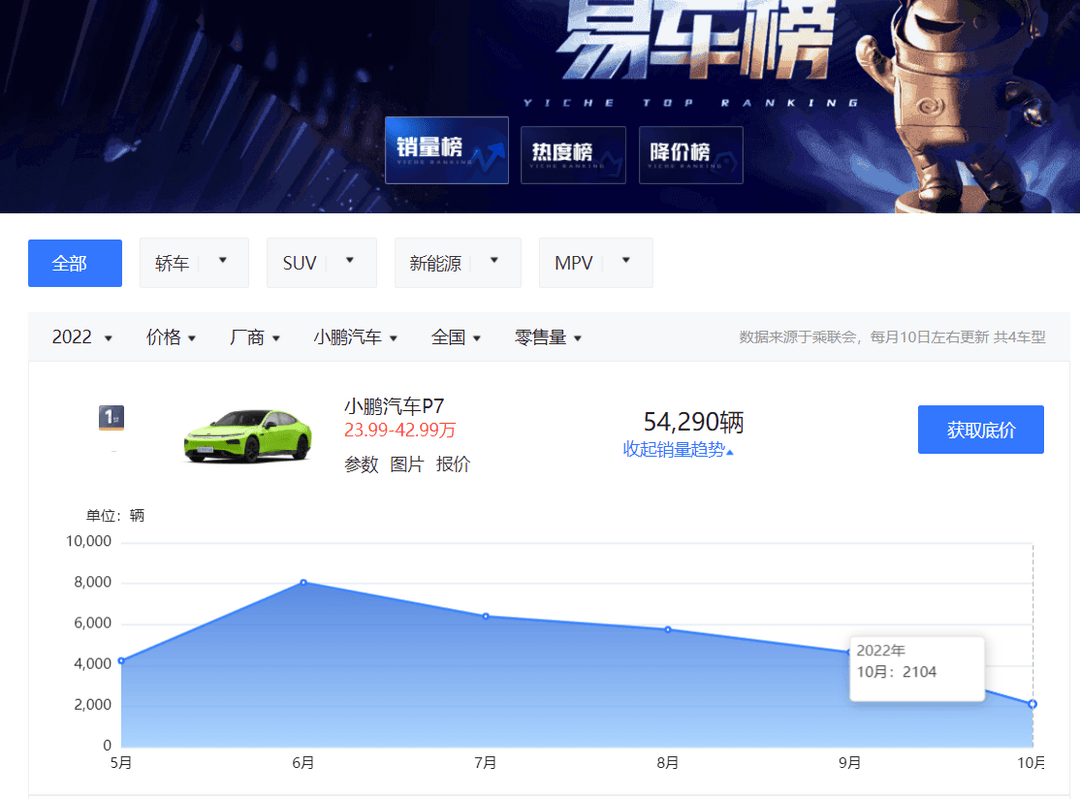The image size is (1080, 799).
Task: Open the 2022 year filter dropdown
Action: pos(82,338)
